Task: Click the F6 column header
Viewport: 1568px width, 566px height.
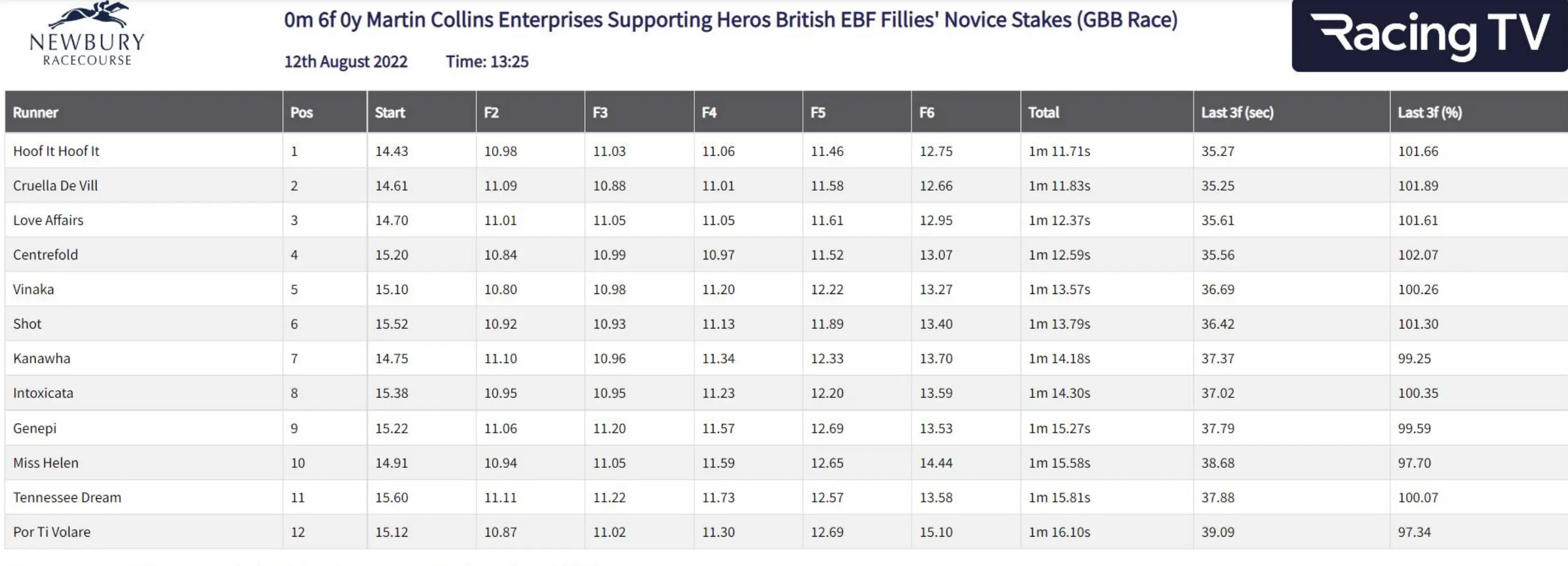Action: [x=926, y=113]
